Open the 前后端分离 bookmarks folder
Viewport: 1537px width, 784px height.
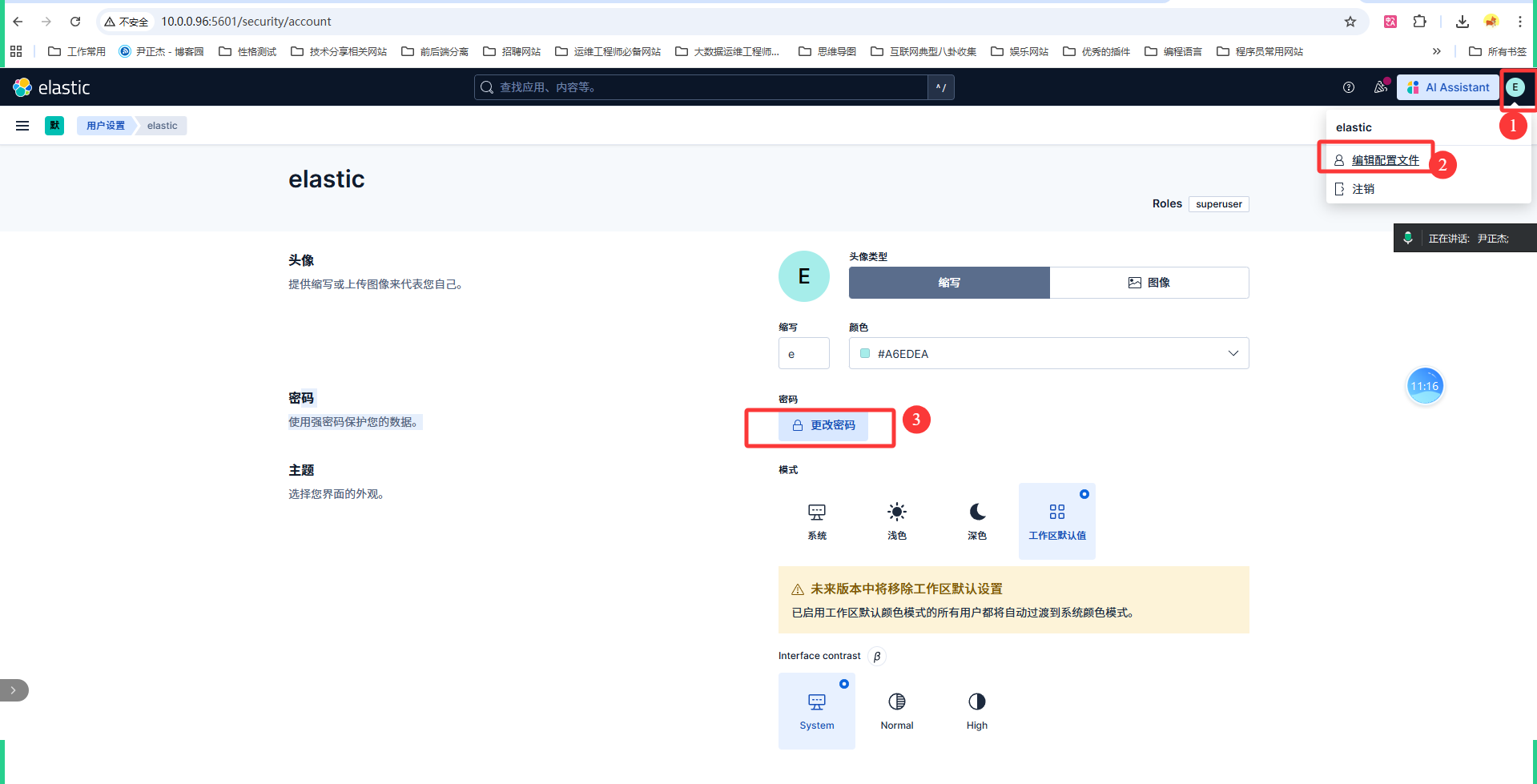[x=435, y=51]
